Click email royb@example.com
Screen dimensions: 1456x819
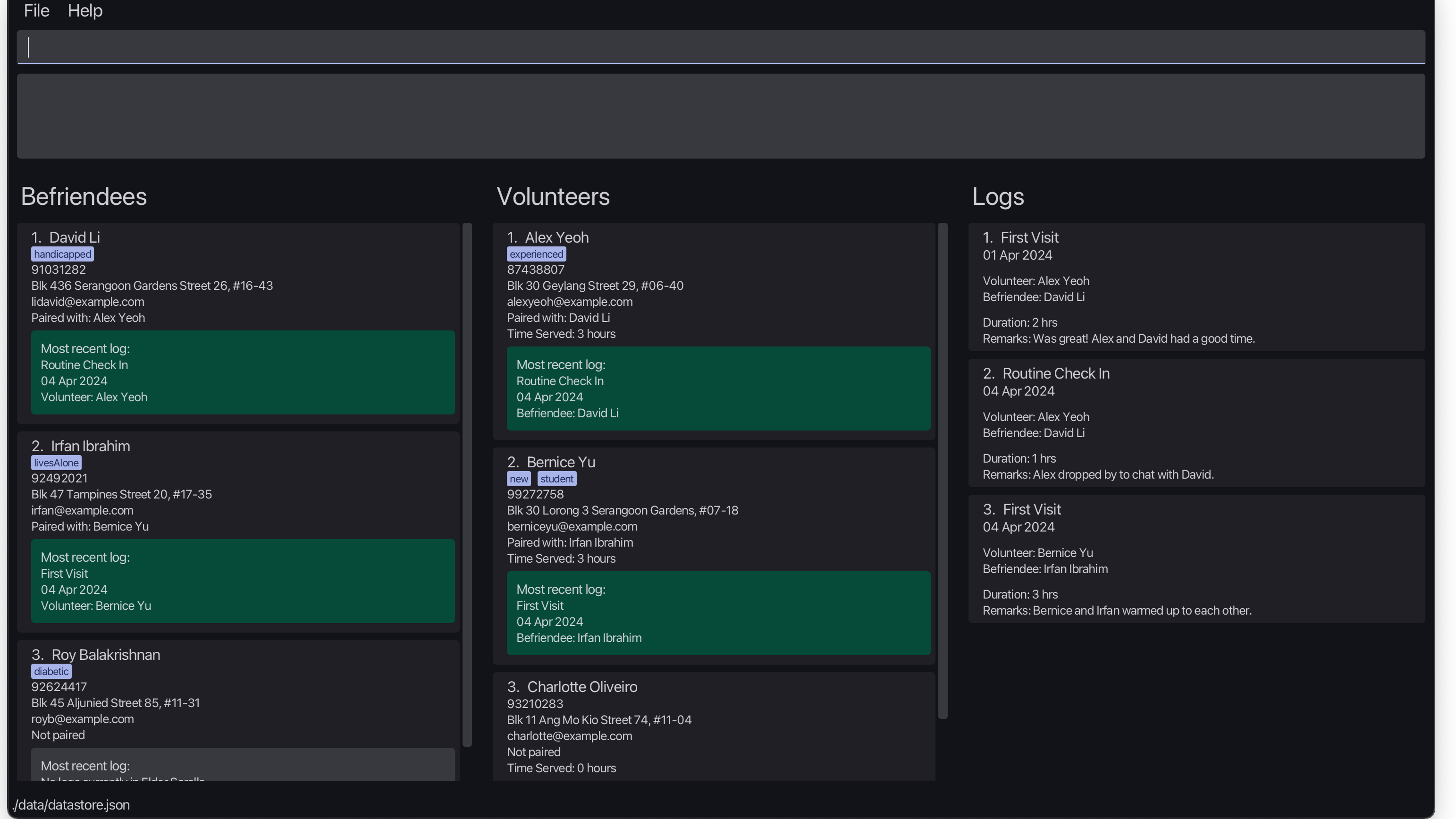pyautogui.click(x=83, y=719)
